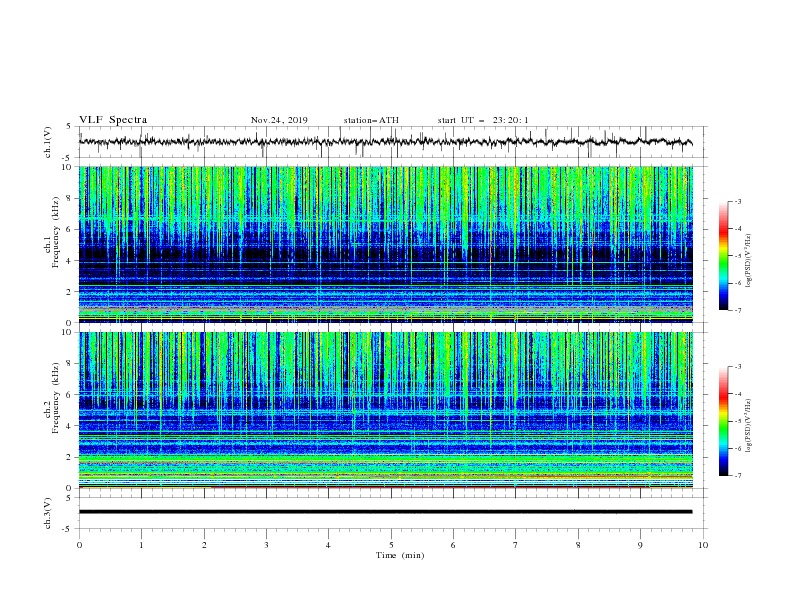Click the "ch.1(V)" waveform axis label
Image resolution: width=792 pixels, height=612 pixels.
pyautogui.click(x=48, y=142)
